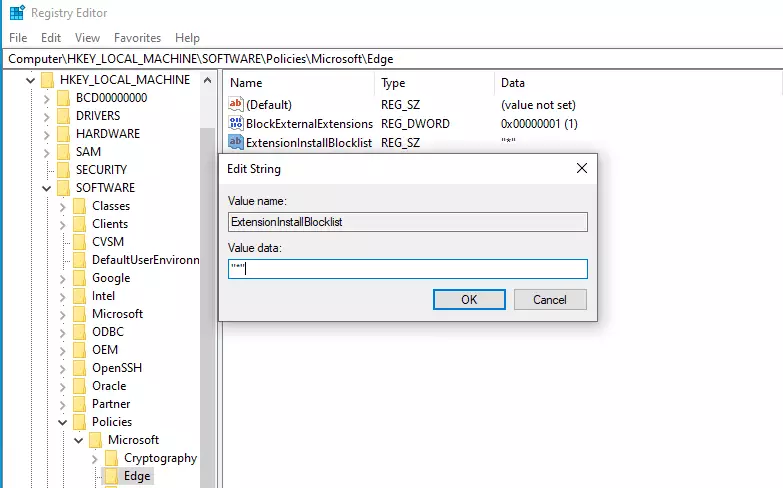Click the Clients folder icon
The height and width of the screenshot is (488, 783).
click(x=79, y=224)
